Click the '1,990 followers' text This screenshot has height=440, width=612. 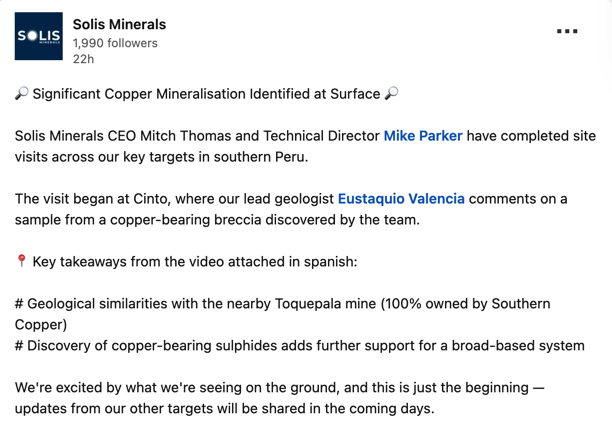pyautogui.click(x=115, y=43)
